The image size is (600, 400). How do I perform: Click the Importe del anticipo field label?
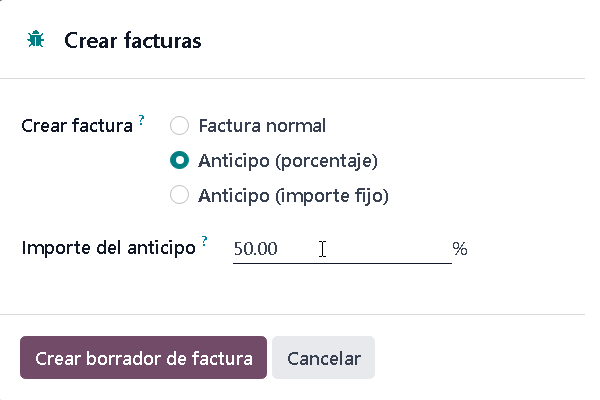[x=109, y=248]
